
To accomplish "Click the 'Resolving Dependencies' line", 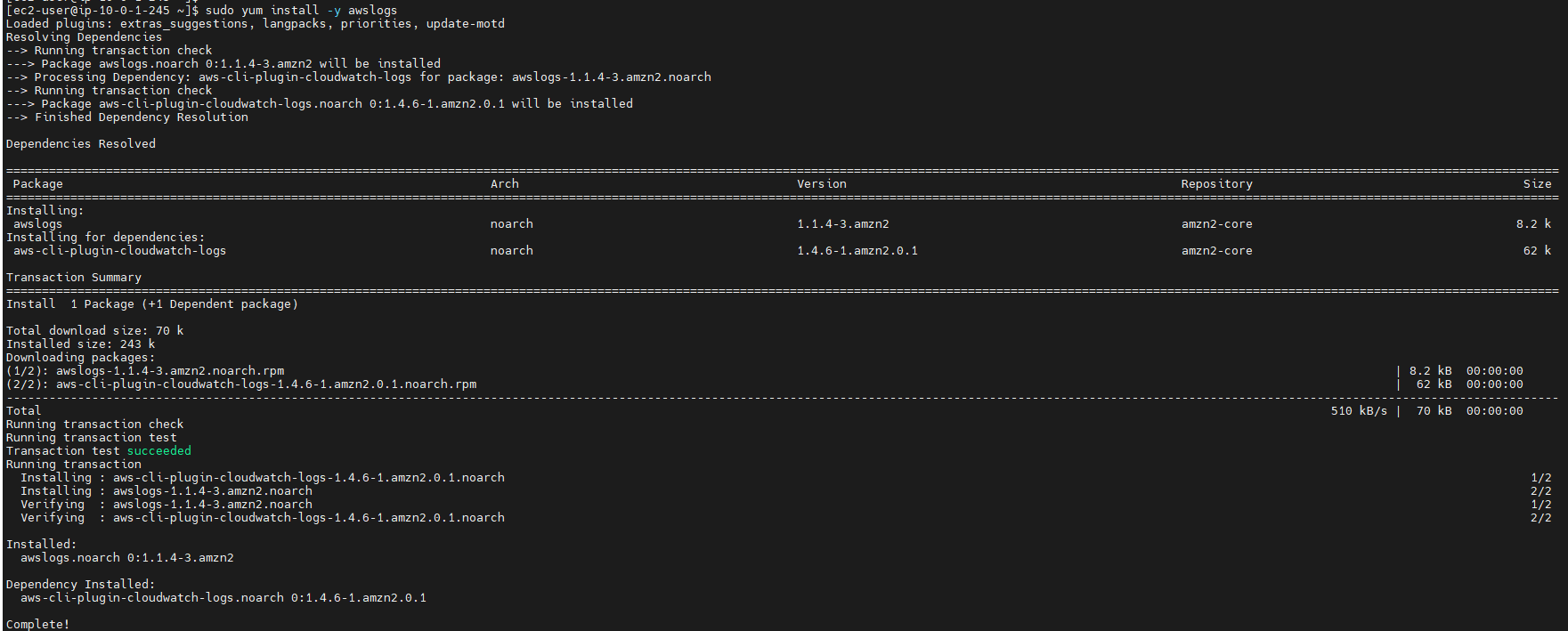I will coord(85,37).
